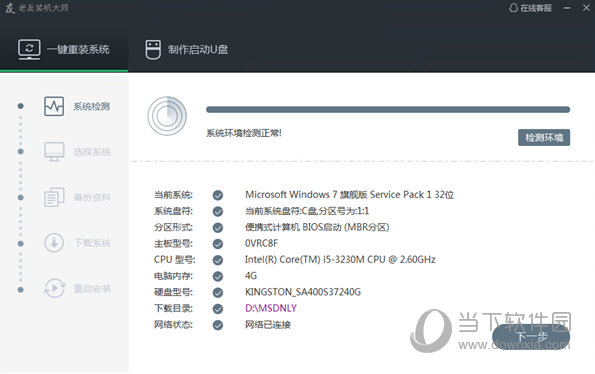Click the step dot beside 系统检测

click(x=20, y=106)
